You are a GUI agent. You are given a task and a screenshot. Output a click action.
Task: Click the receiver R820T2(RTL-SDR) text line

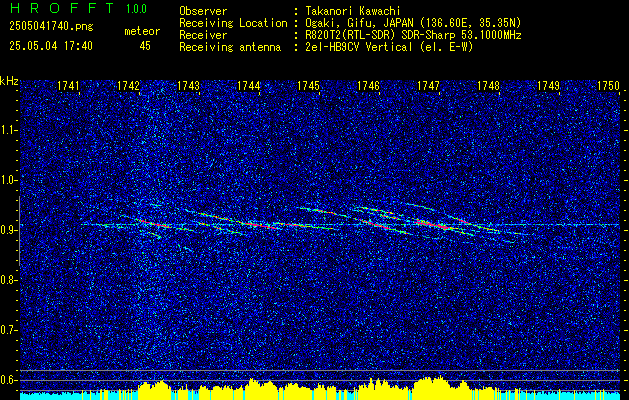pyautogui.click(x=412, y=35)
